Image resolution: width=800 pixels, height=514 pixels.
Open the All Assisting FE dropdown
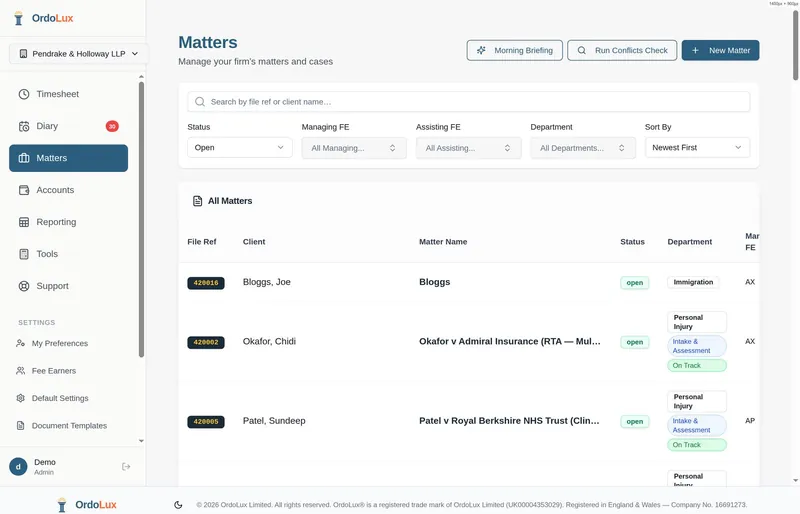click(468, 148)
